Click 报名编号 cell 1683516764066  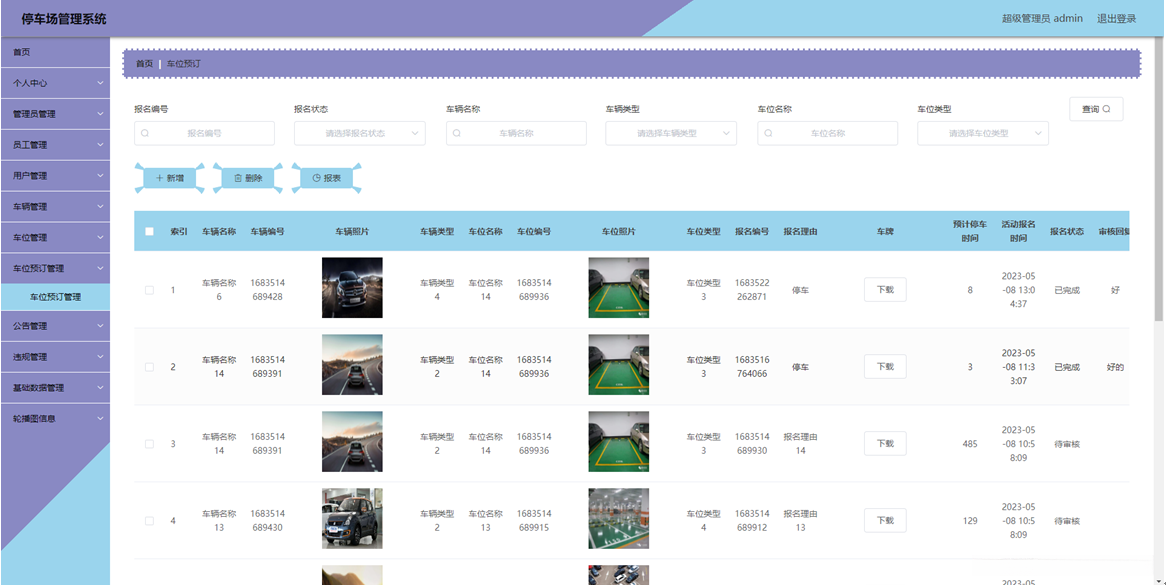pos(752,366)
